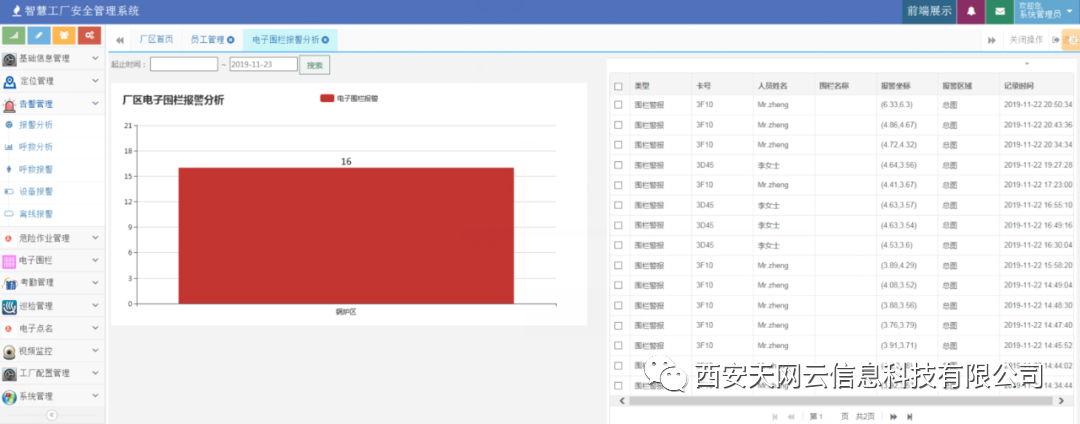
Task: Go to the first page icon
Action: [x=776, y=416]
